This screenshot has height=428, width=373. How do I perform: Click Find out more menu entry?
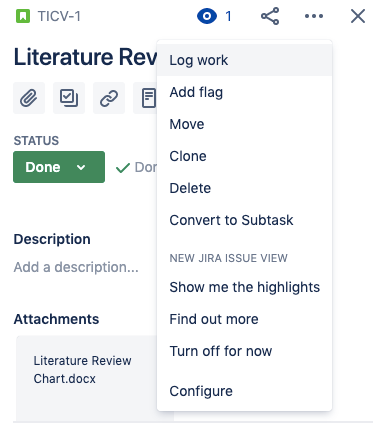pos(244,319)
